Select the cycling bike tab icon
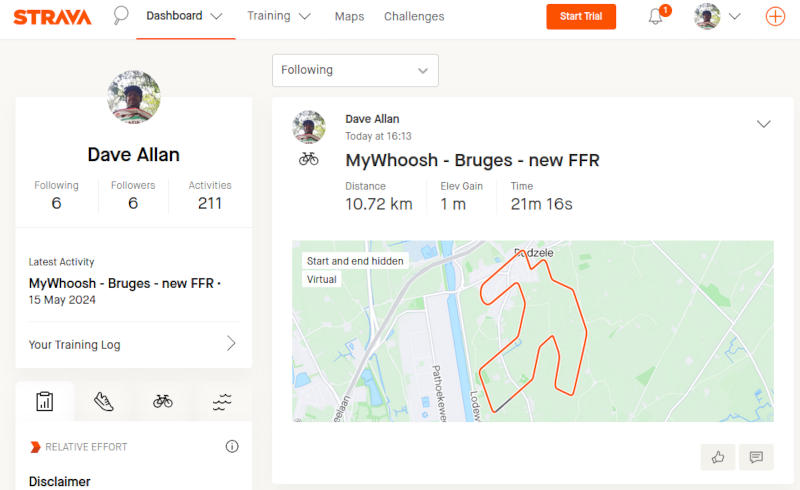The width and height of the screenshot is (800, 490). 163,401
